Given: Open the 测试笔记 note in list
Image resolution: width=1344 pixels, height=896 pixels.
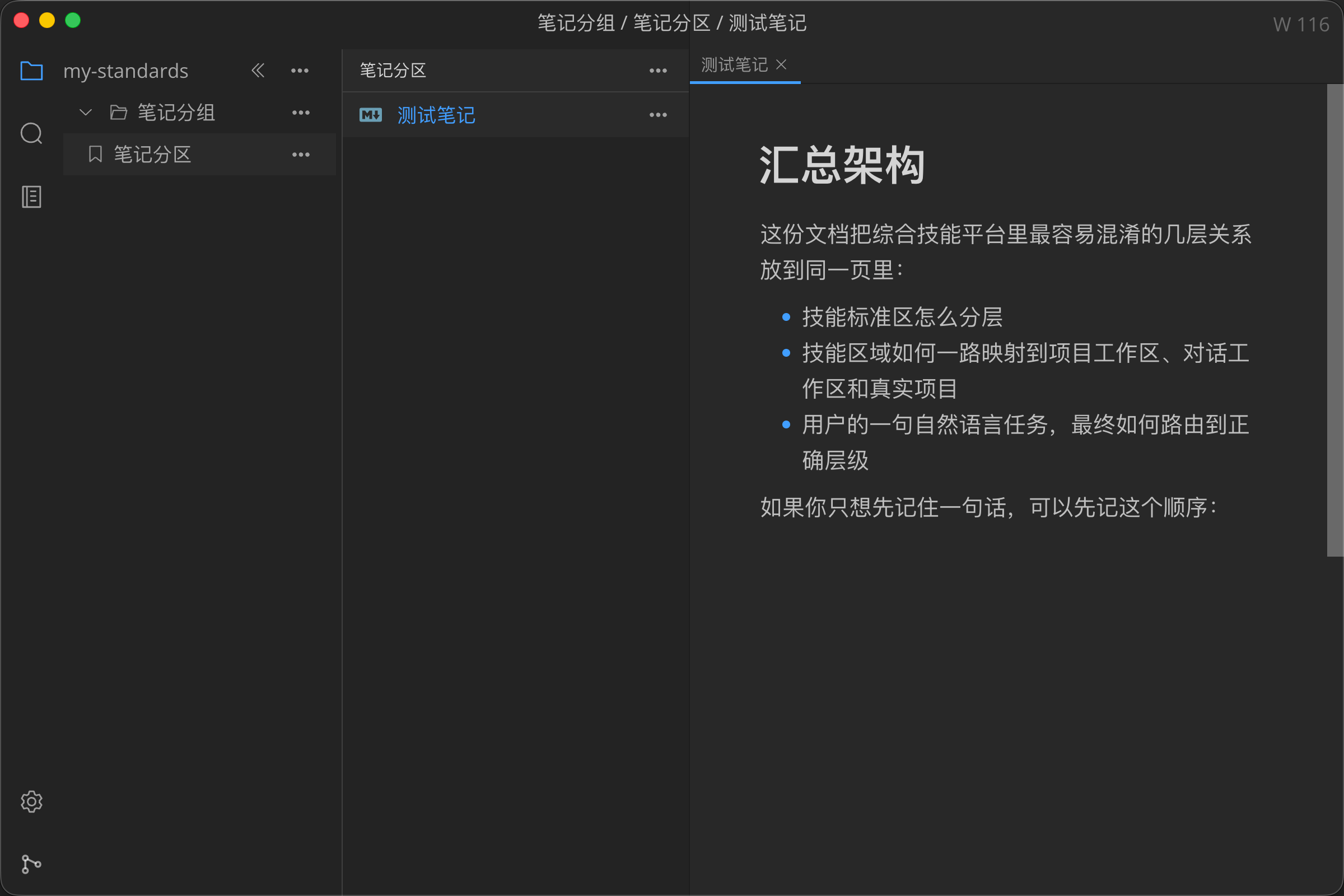Looking at the screenshot, I should [x=515, y=115].
